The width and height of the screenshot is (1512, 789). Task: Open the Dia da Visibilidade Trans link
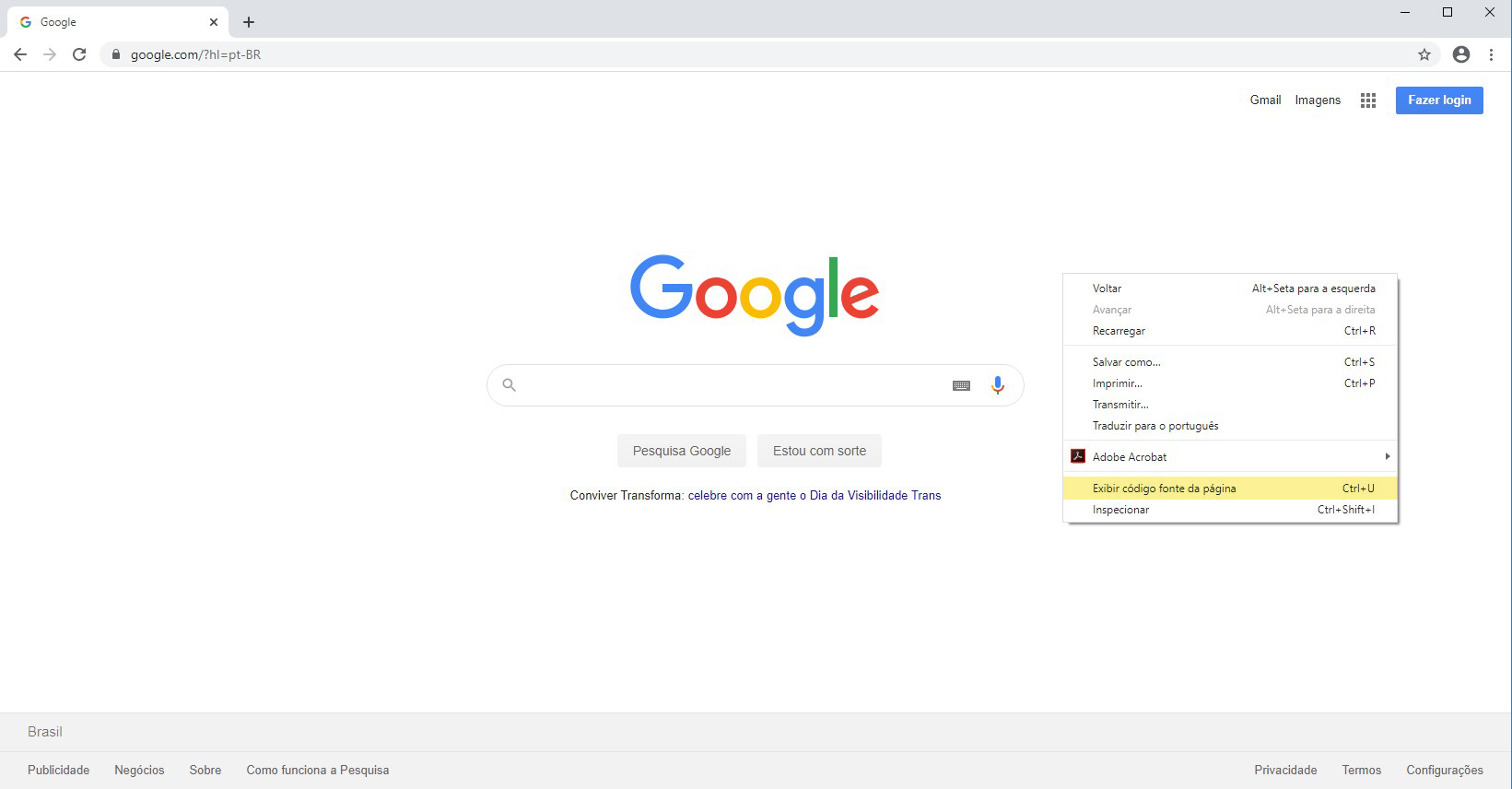click(815, 496)
